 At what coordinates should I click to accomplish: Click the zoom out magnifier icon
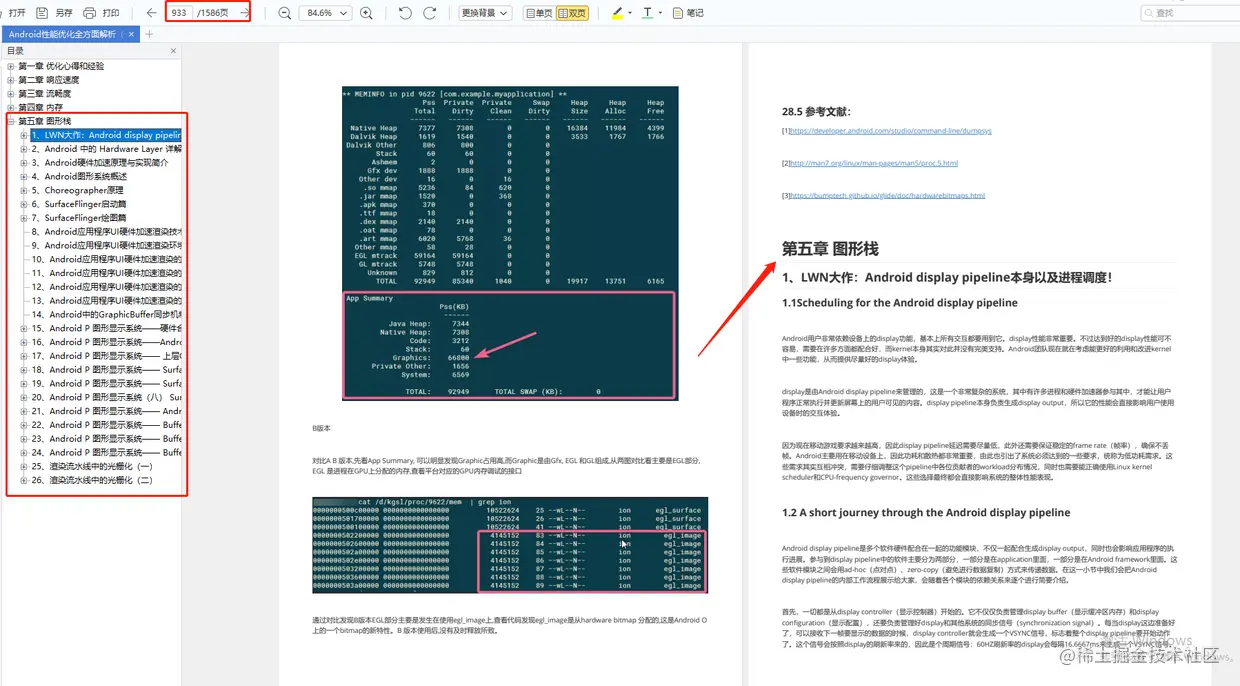click(x=285, y=13)
